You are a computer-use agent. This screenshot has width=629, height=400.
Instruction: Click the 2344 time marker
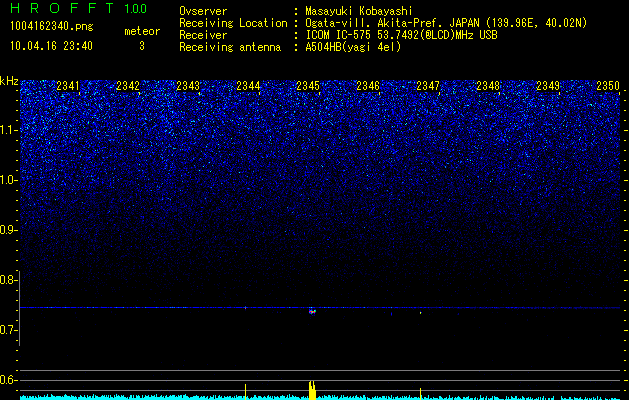[x=248, y=85]
